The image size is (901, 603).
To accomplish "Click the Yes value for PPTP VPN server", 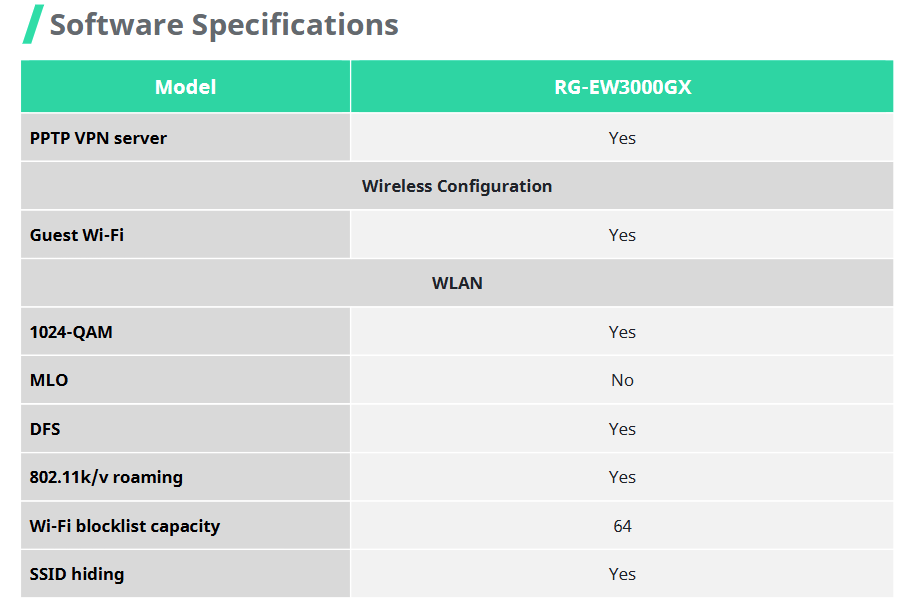I will tap(622, 138).
